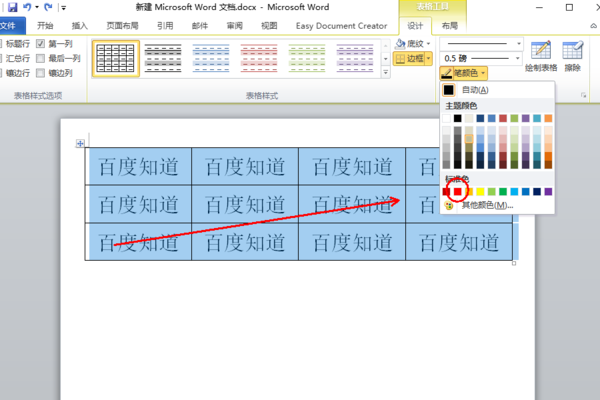This screenshot has width=600, height=400.
Task: Open the pen style line dropdown
Action: coord(519,44)
